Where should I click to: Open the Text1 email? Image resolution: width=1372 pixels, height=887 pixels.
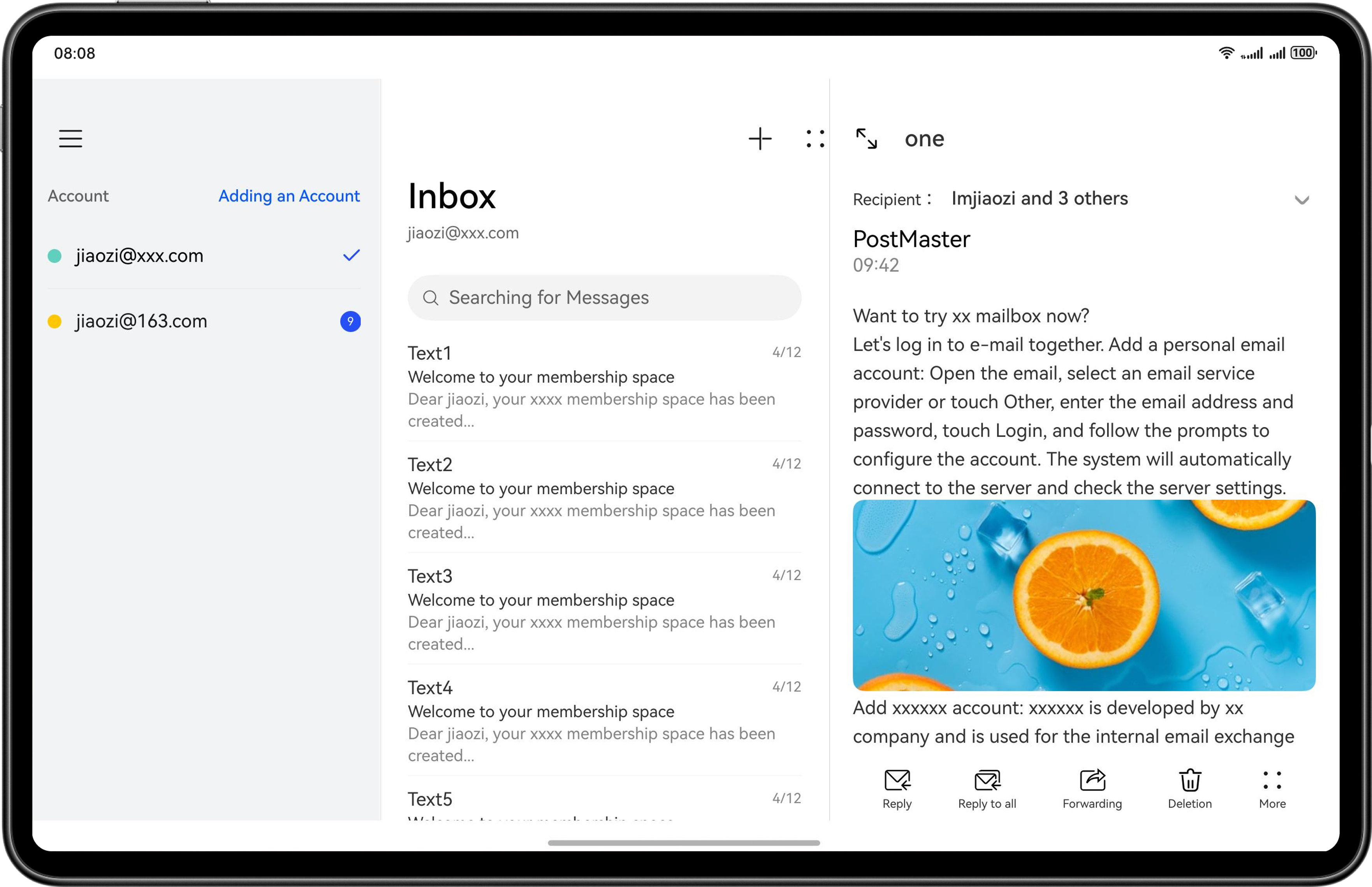pyautogui.click(x=605, y=387)
